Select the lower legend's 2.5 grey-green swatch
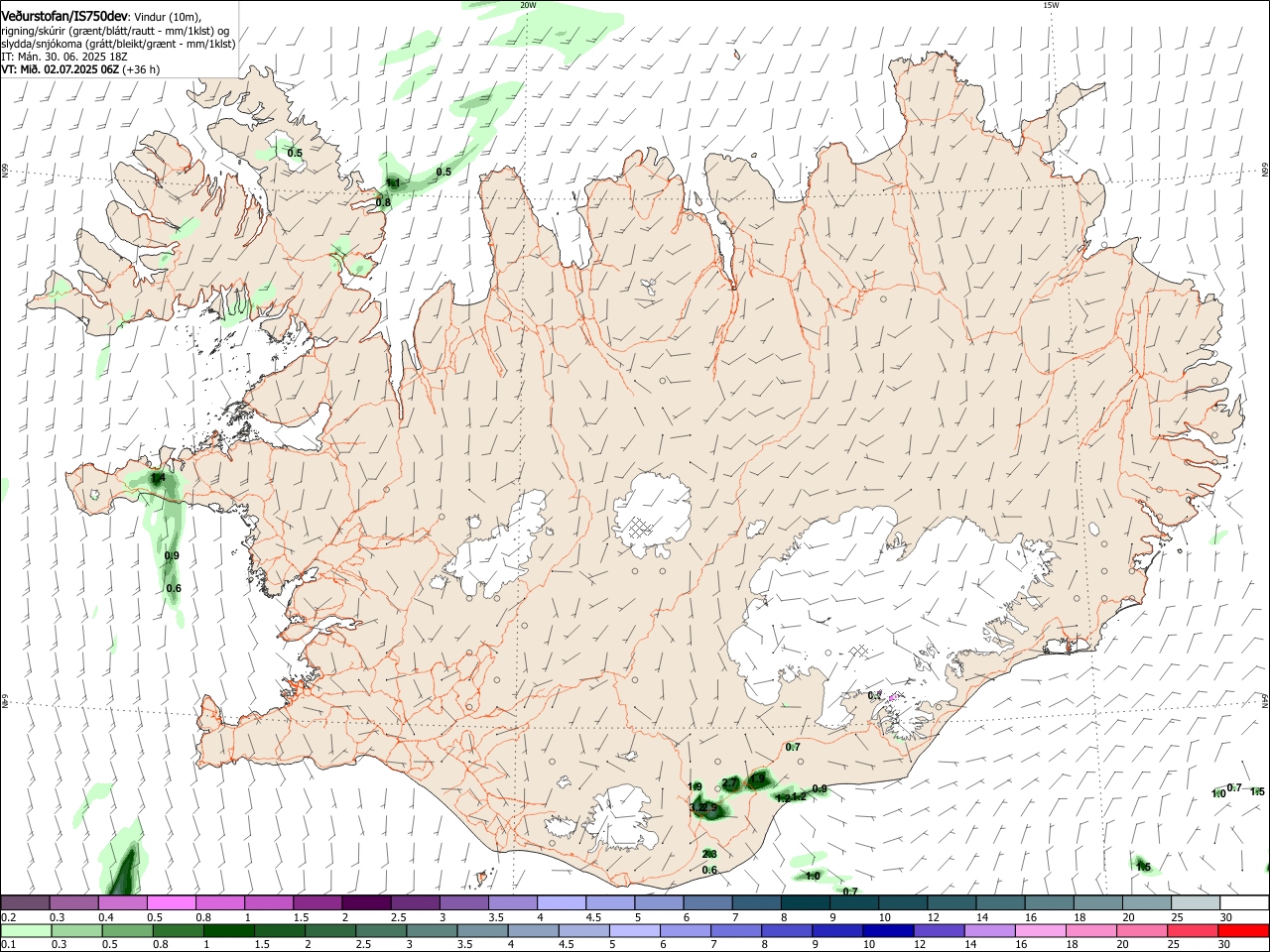1270x952 pixels. pos(382,931)
